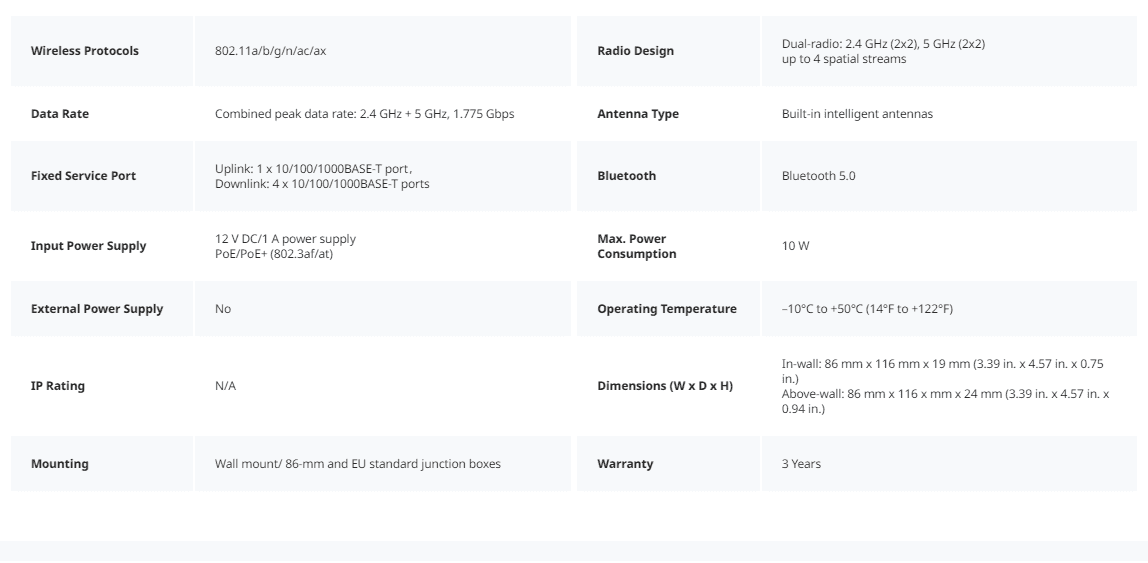Click the Uplink 10/100/1000BASE-T port text

313,168
